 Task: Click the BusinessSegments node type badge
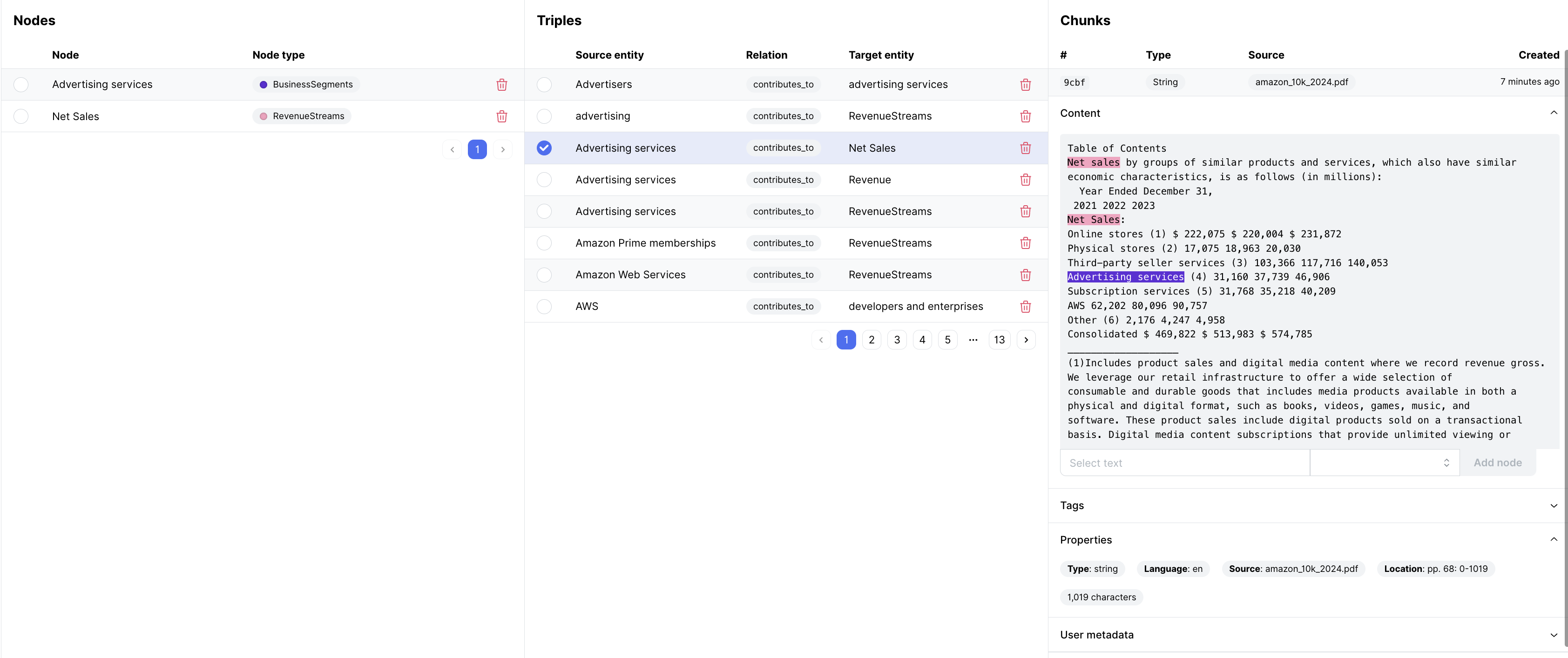(306, 85)
